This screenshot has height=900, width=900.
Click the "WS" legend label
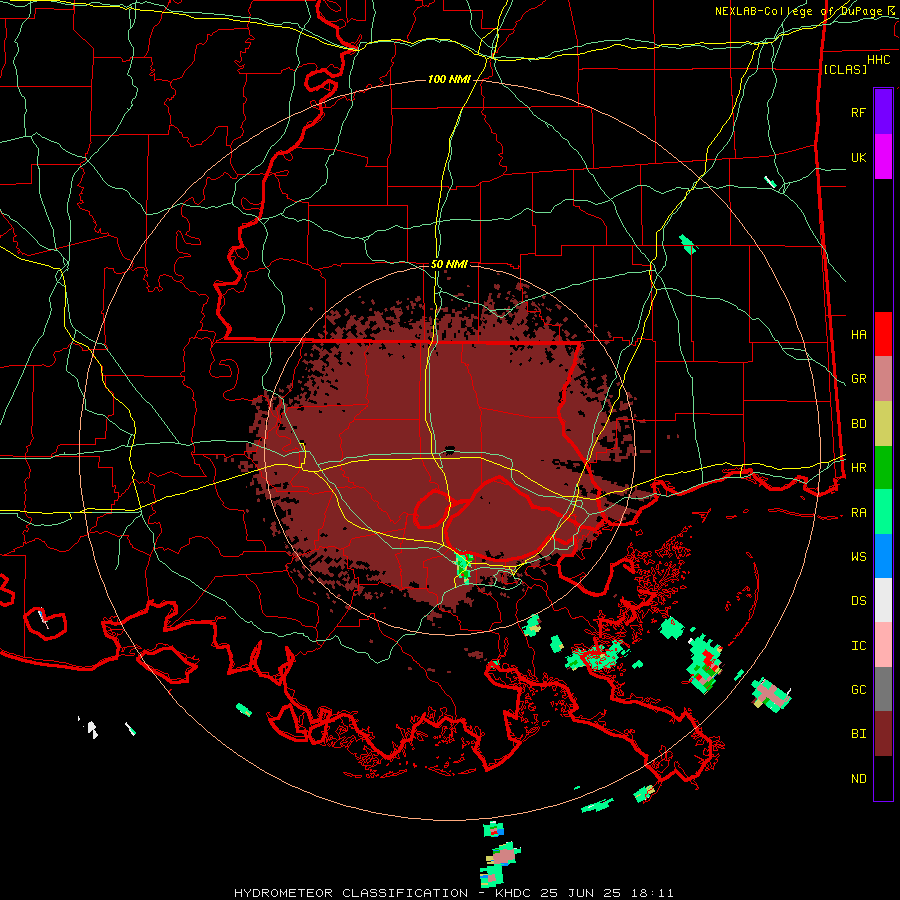pos(858,557)
